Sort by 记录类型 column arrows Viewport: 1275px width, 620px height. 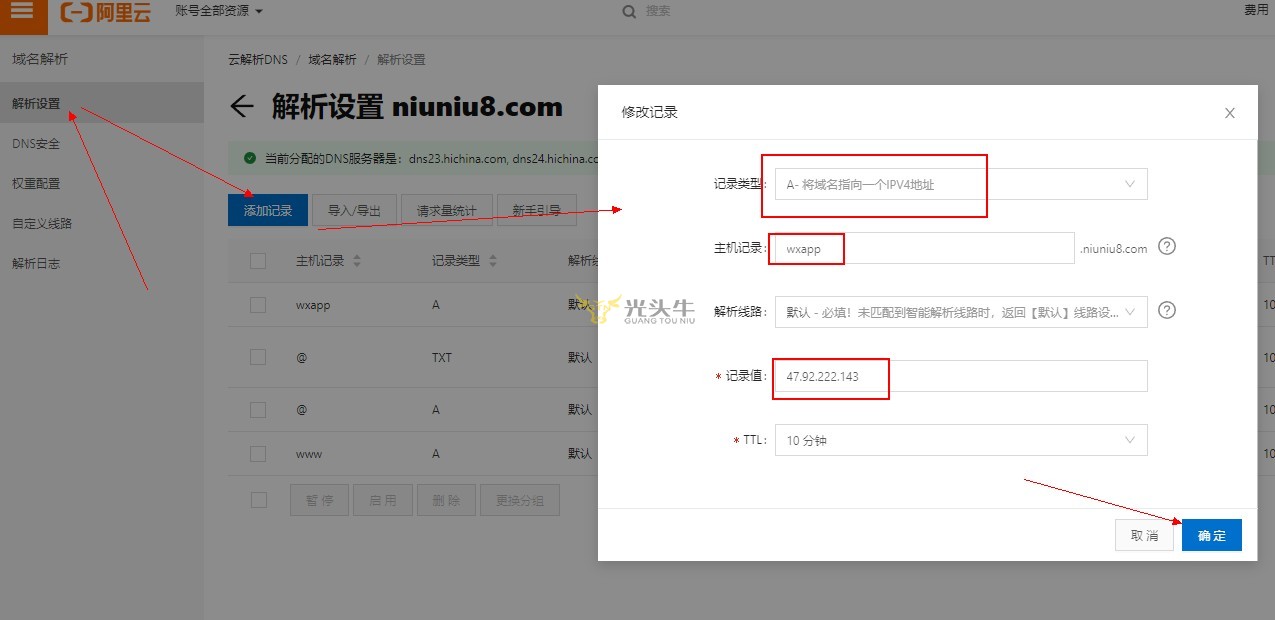pyautogui.click(x=493, y=261)
